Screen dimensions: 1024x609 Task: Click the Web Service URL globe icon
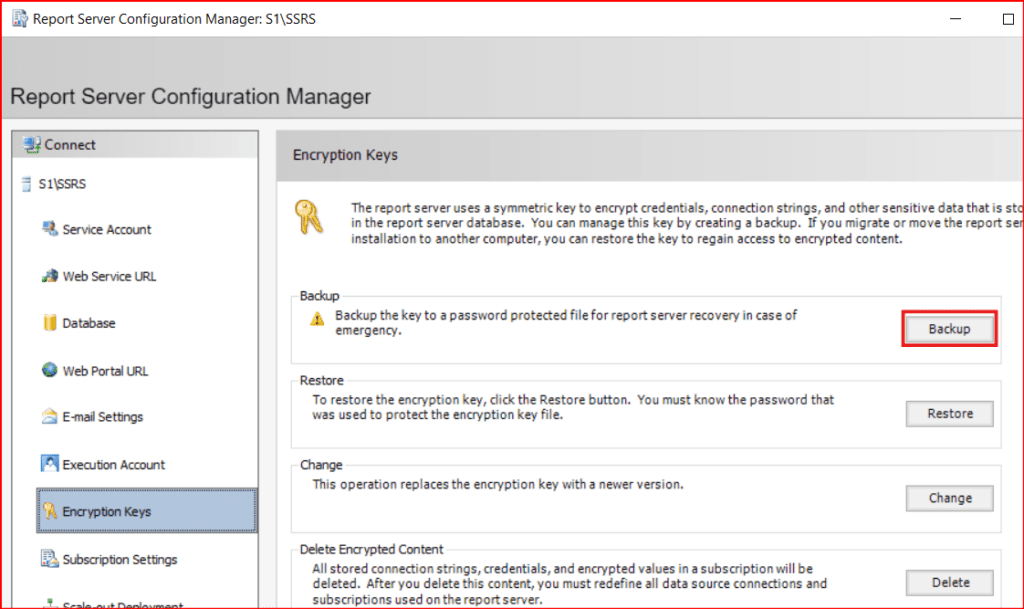pyautogui.click(x=50, y=276)
